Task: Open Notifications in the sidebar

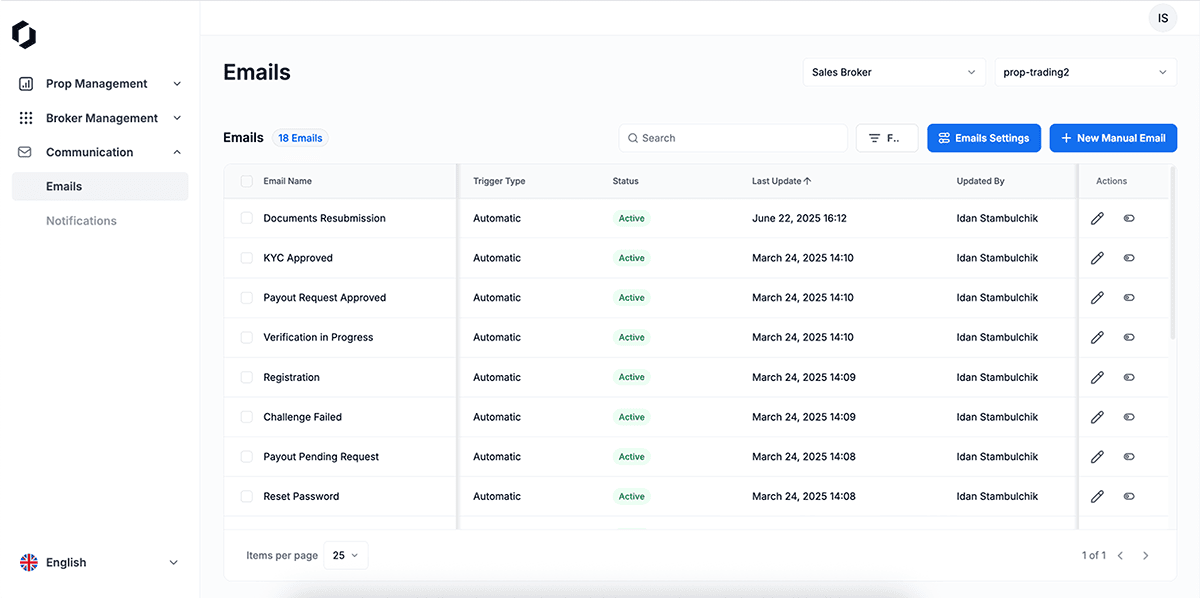Action: [81, 221]
